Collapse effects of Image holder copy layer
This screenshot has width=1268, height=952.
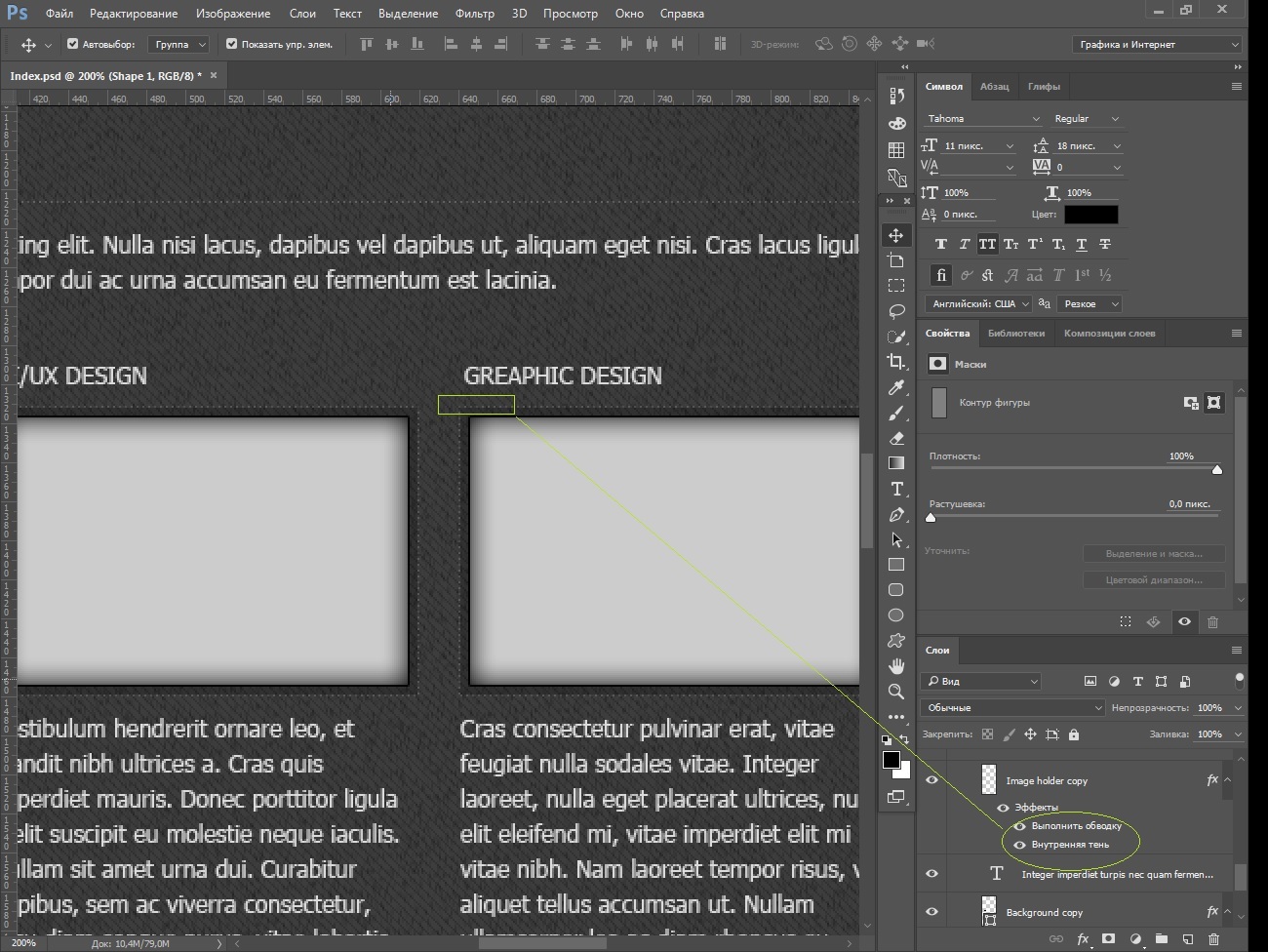pyautogui.click(x=1227, y=780)
